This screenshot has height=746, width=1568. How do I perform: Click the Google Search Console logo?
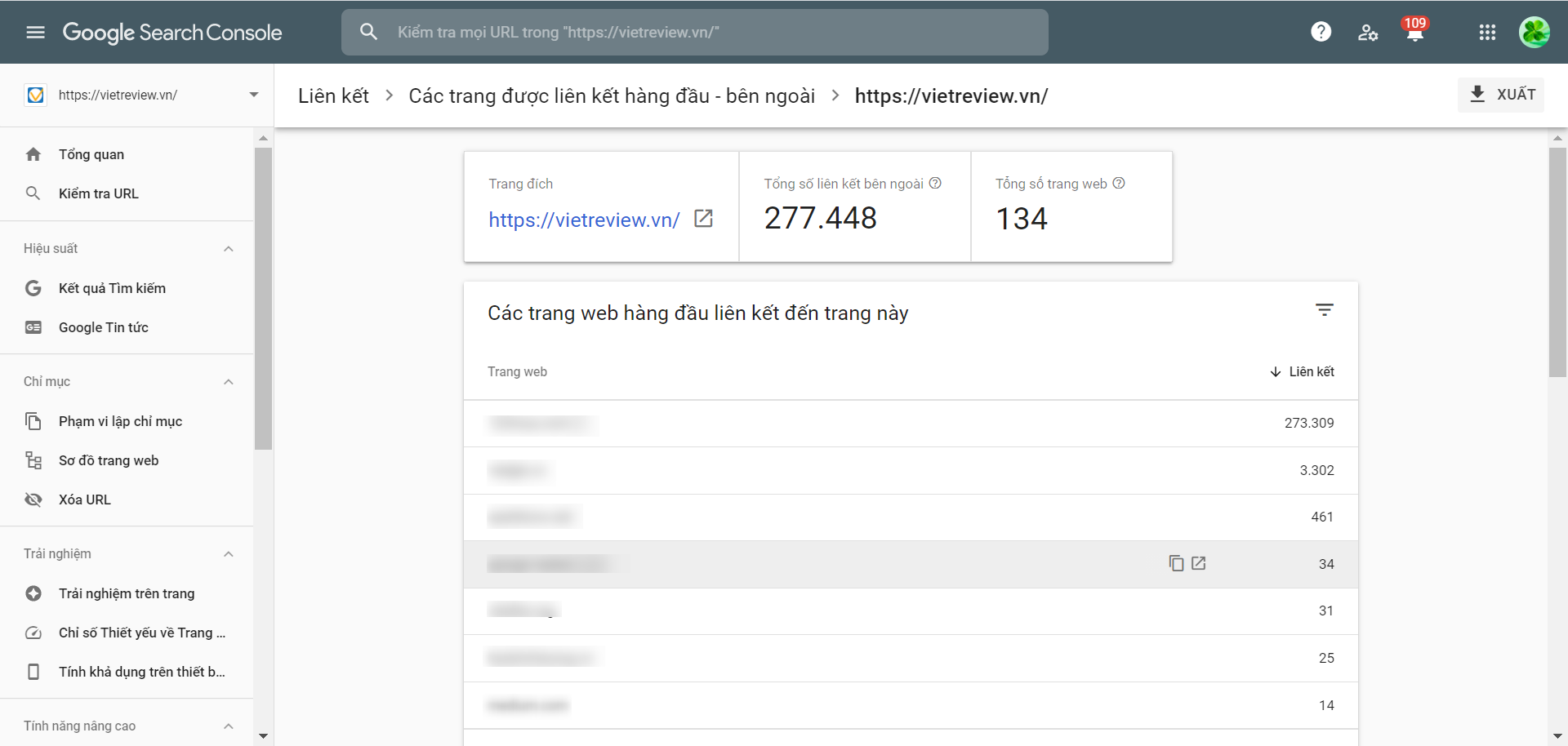coord(172,33)
